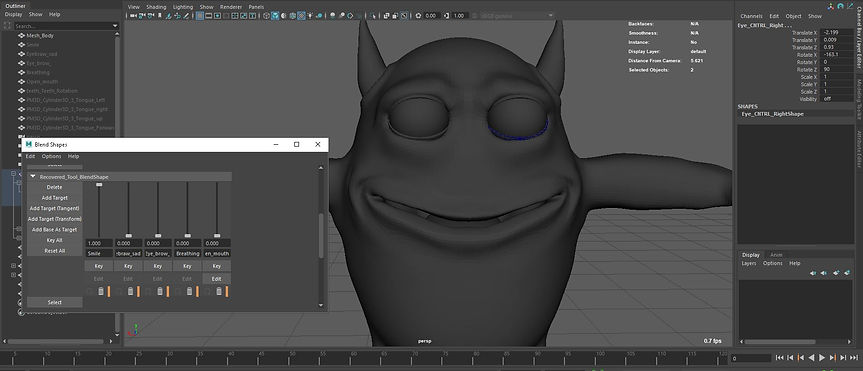
Task: Click the Reset All button
Action: pyautogui.click(x=54, y=250)
